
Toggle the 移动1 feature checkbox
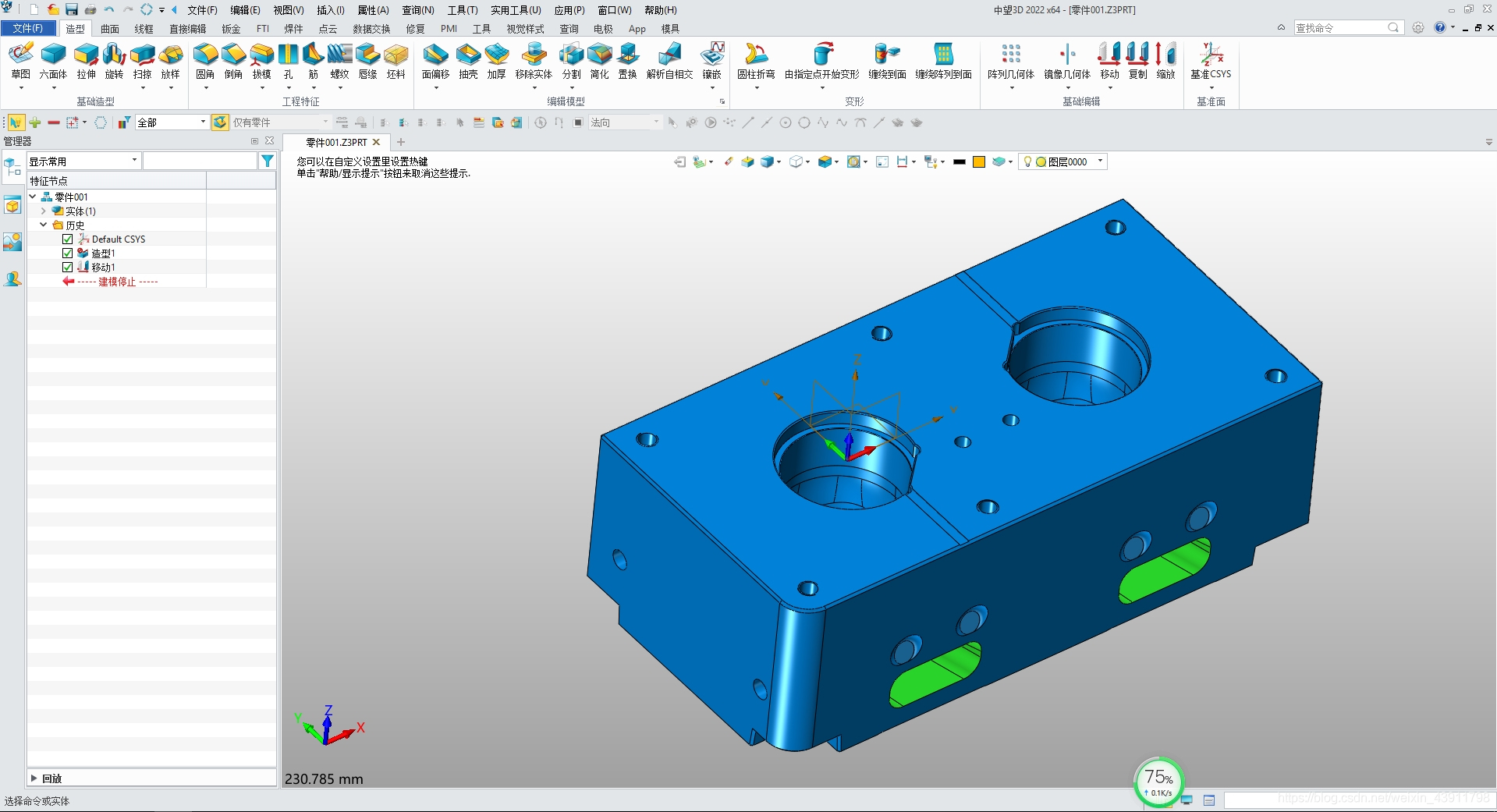[x=67, y=267]
